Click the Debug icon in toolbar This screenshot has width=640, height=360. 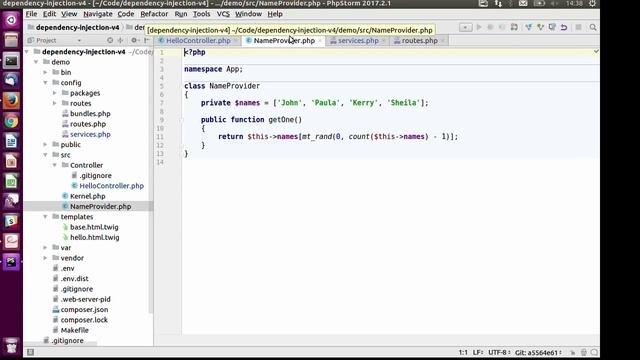pyautogui.click(x=491, y=27)
